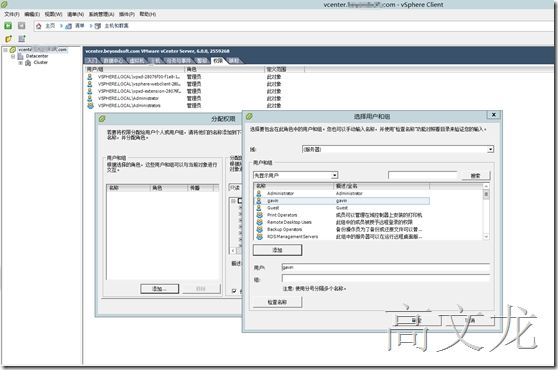Screen dimensions: 558x370
Task: Click user icon of vsphere-webclient permission row
Action: pyautogui.click(x=90, y=84)
